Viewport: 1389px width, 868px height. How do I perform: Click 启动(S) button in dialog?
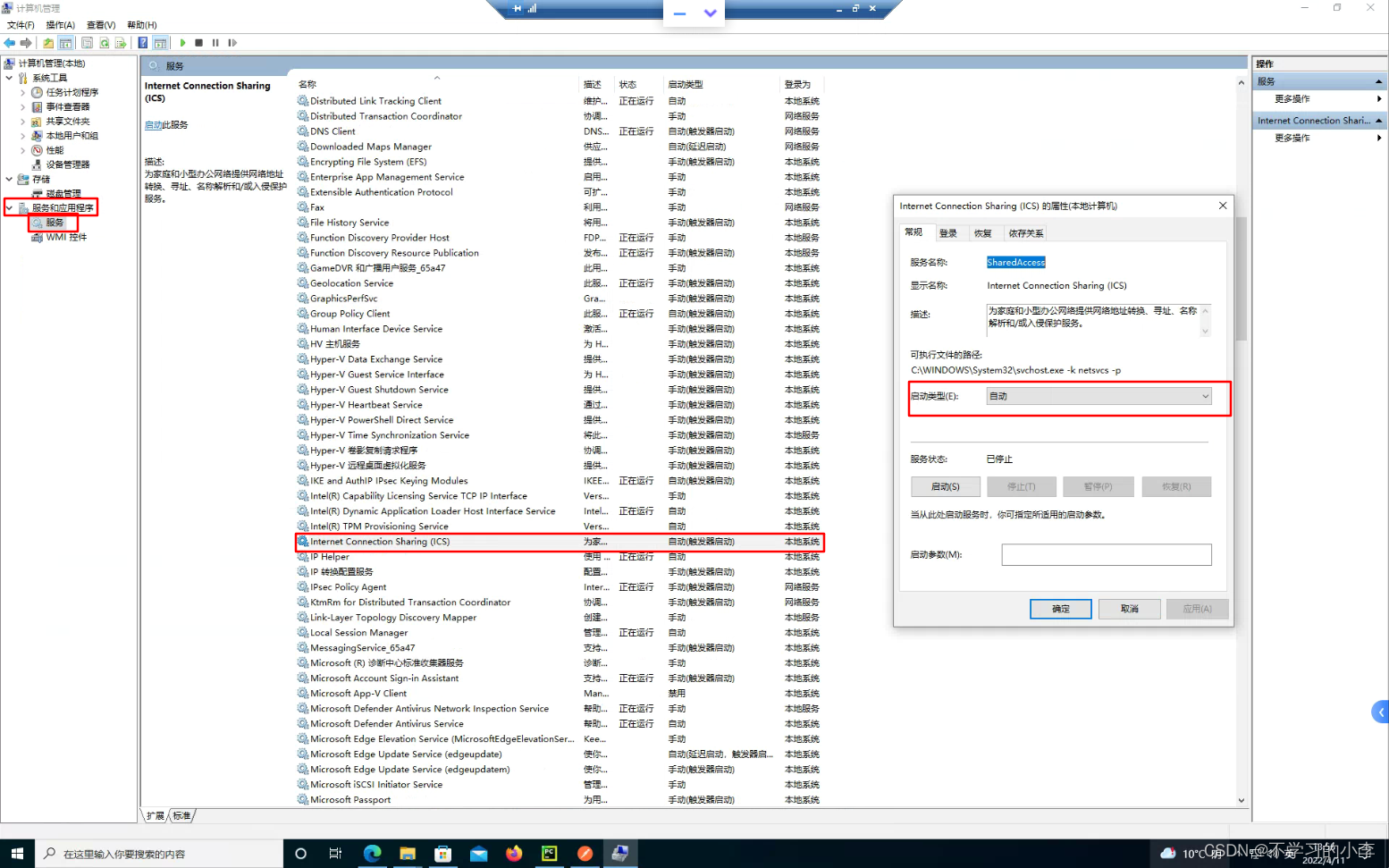946,486
